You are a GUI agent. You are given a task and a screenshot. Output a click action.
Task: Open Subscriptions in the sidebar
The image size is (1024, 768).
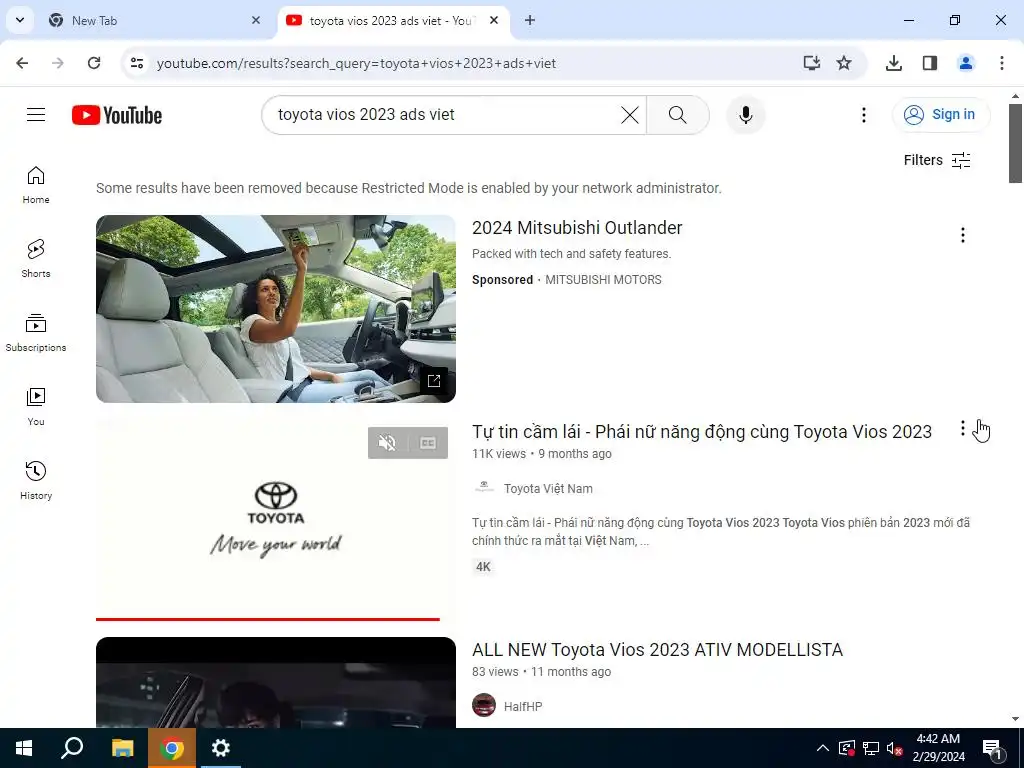pyautogui.click(x=36, y=332)
